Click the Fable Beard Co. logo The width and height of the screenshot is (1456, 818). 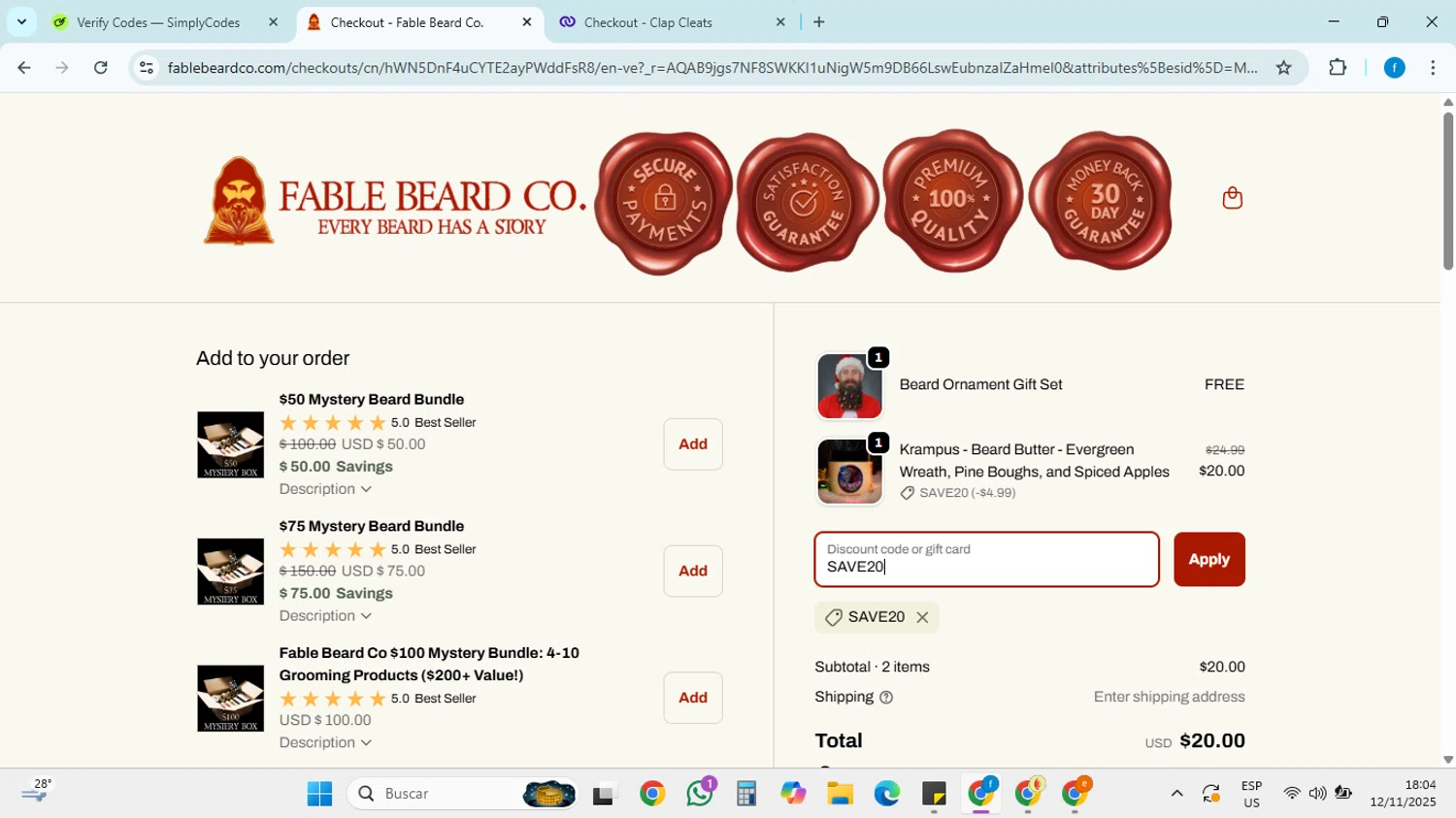pyautogui.click(x=394, y=201)
